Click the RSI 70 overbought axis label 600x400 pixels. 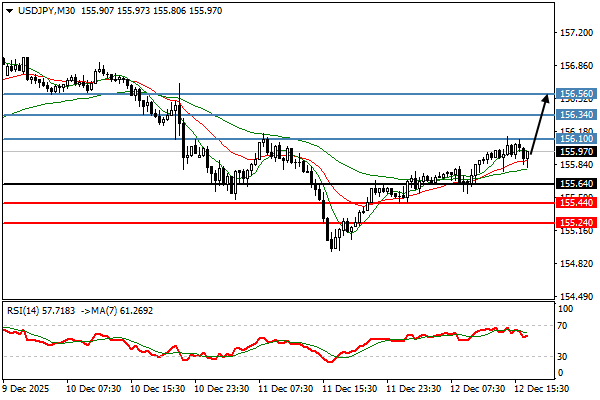tap(564, 326)
